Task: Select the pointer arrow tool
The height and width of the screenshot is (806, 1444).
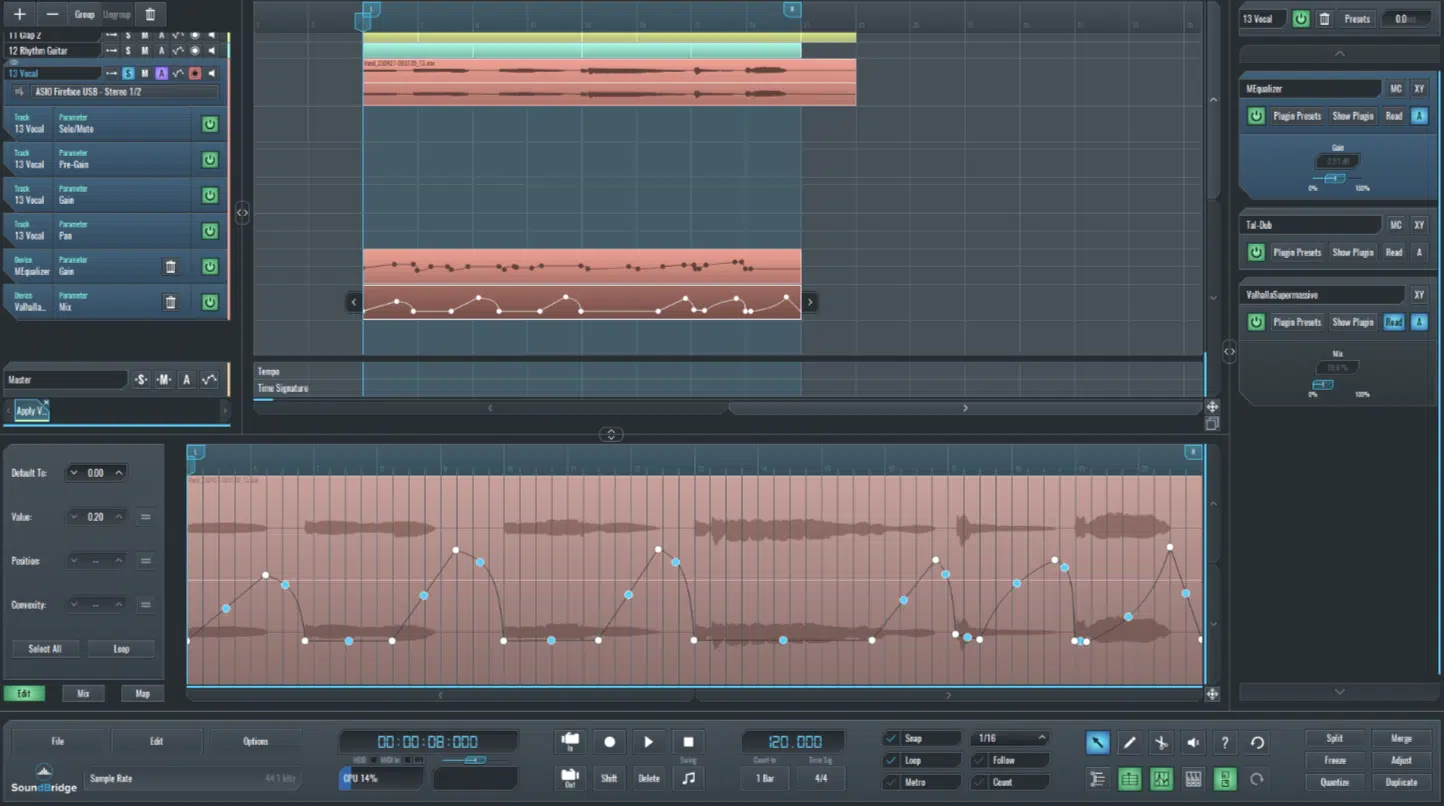Action: point(1097,742)
